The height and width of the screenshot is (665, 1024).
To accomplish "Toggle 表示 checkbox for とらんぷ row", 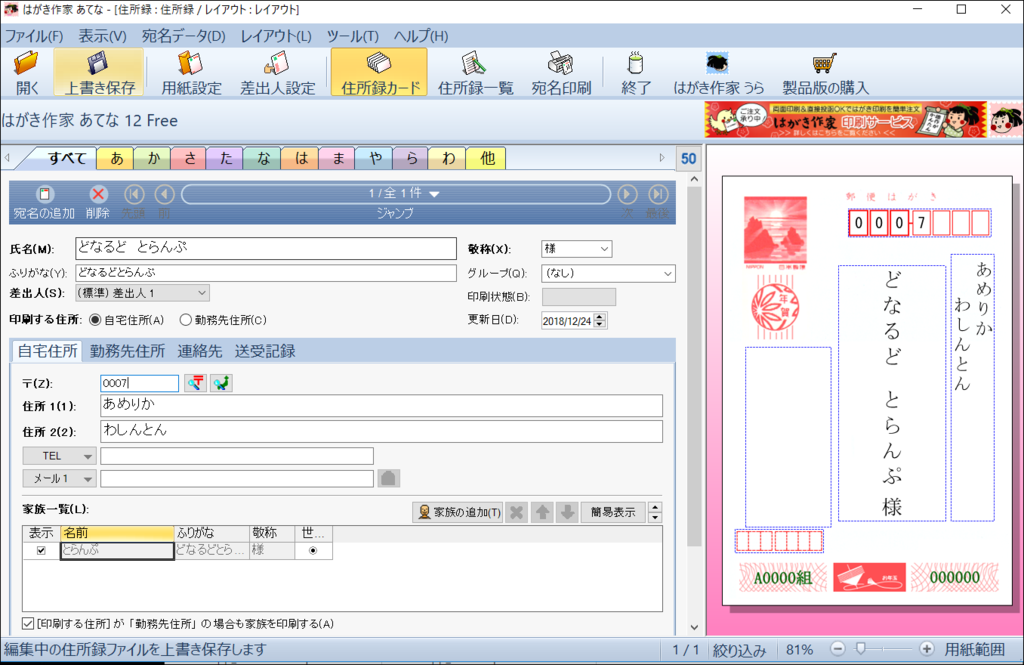I will [41, 550].
